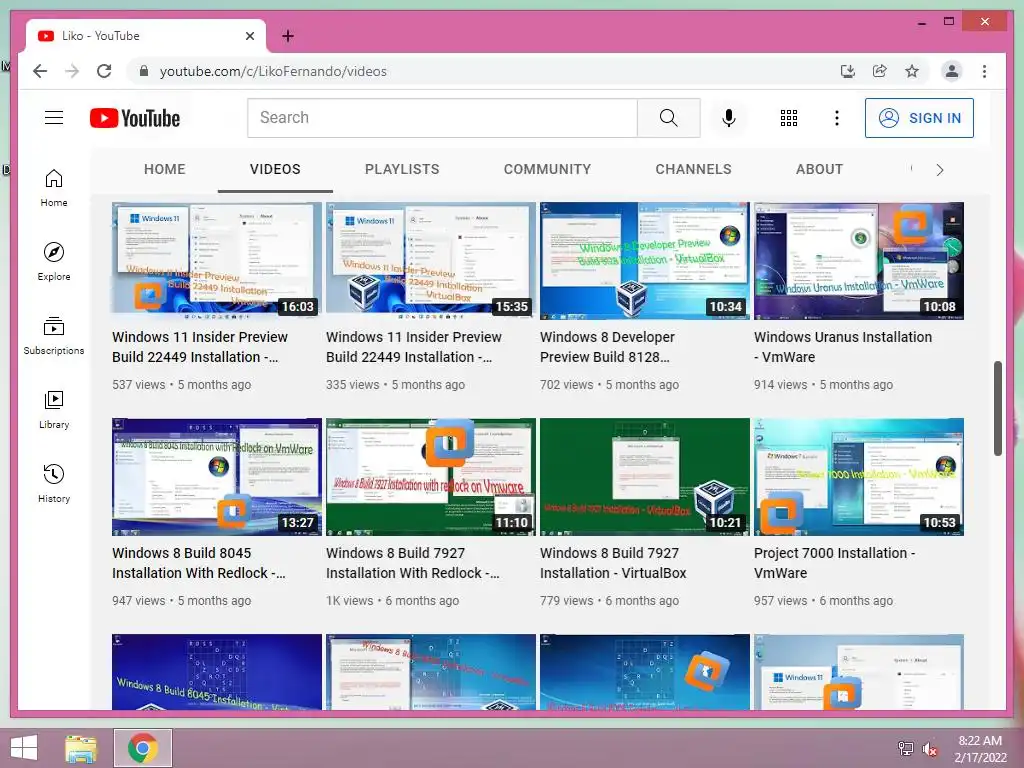Click title of 335-views Windows 11 Insider Preview video
This screenshot has height=768, width=1024.
point(414,347)
